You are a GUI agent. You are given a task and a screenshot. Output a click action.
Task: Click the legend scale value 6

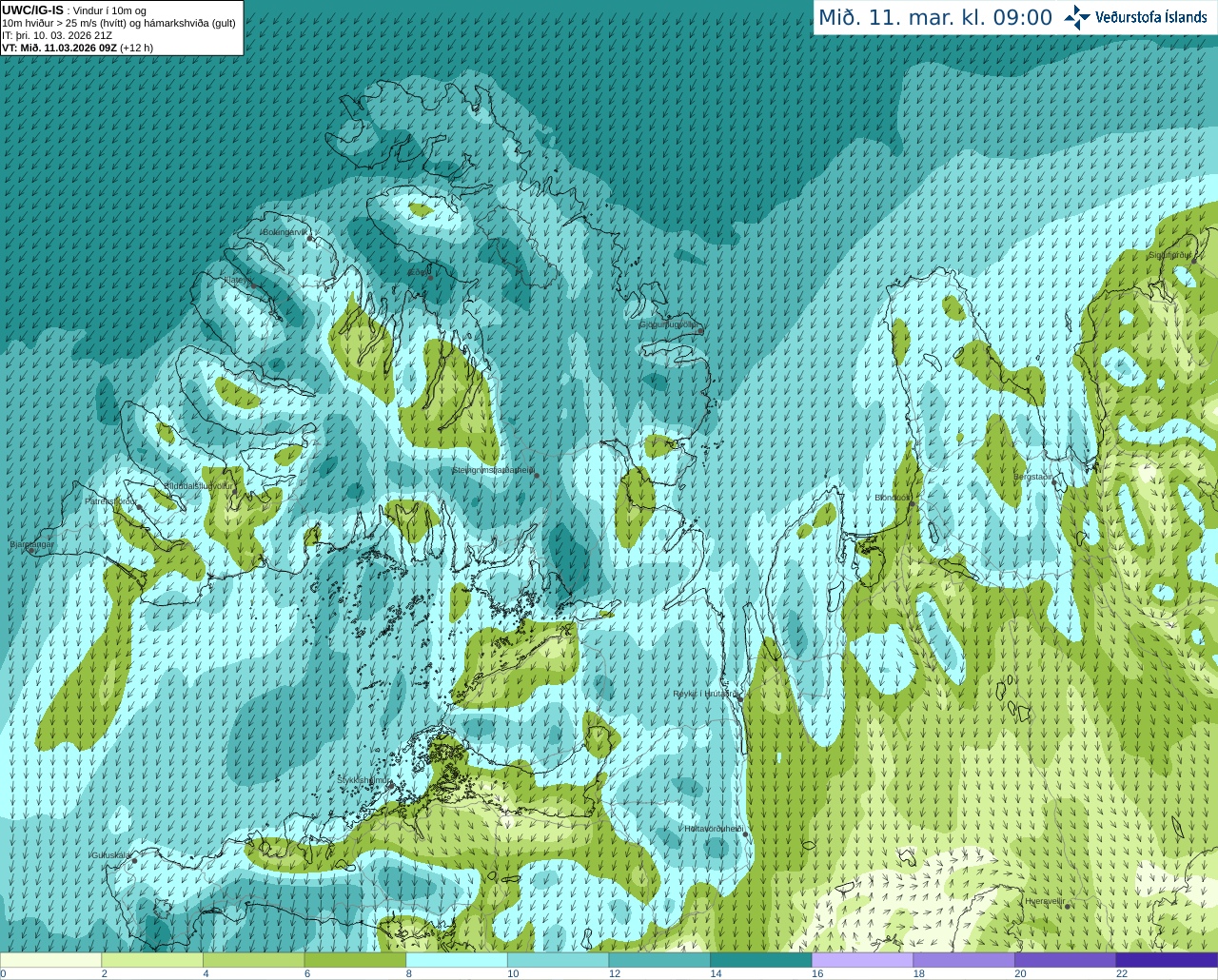point(306,973)
